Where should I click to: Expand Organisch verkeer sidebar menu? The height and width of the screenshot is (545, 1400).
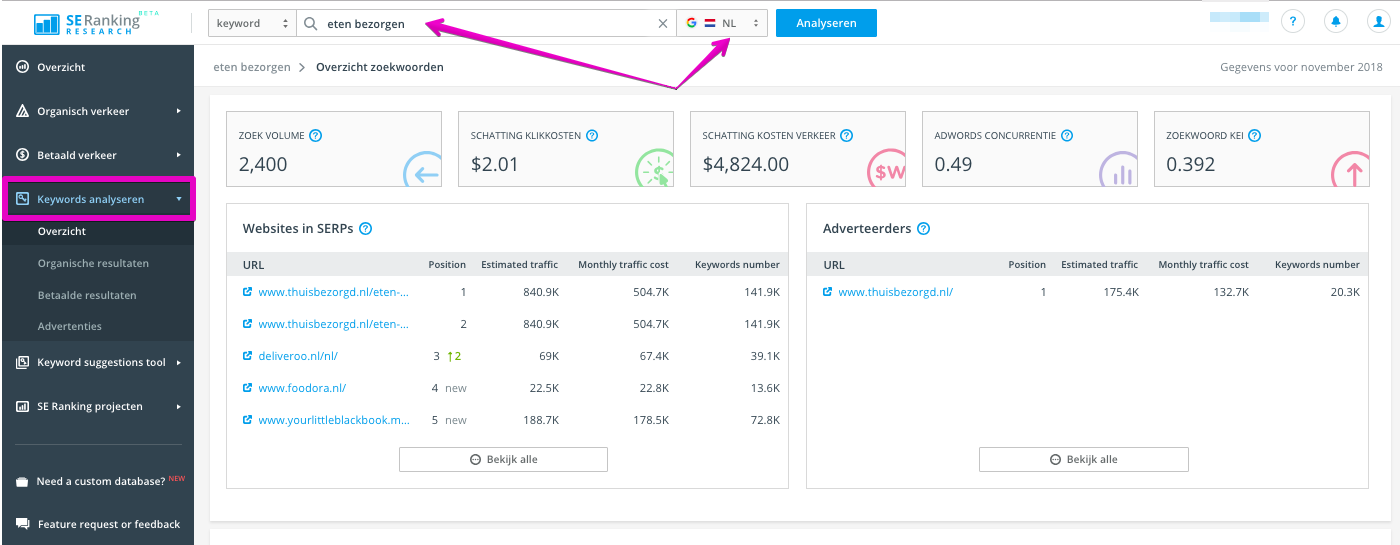tap(97, 111)
